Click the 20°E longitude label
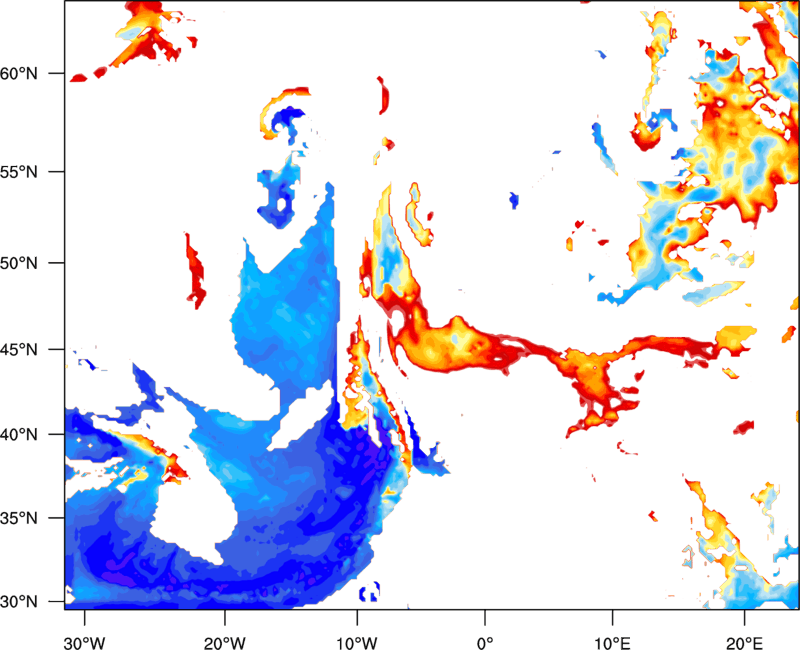This screenshot has height=650, width=800. (x=744, y=643)
